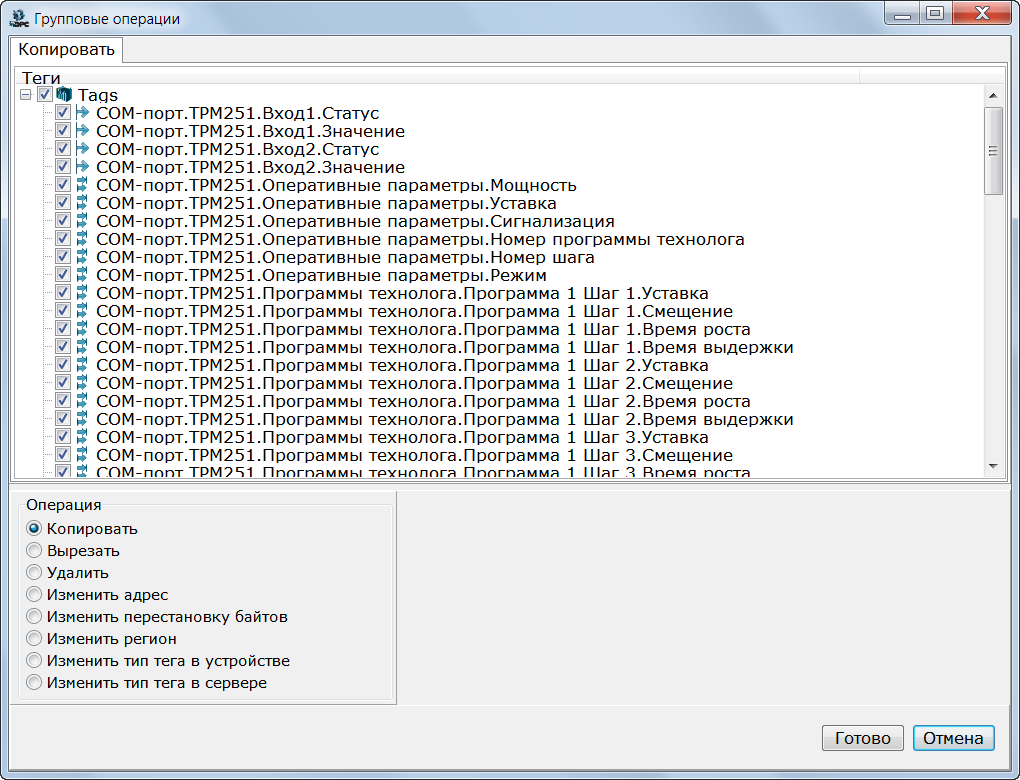The image size is (1020, 780).
Task: Uncheck the Шаг 2.Уставка checkbox
Action: (62, 364)
